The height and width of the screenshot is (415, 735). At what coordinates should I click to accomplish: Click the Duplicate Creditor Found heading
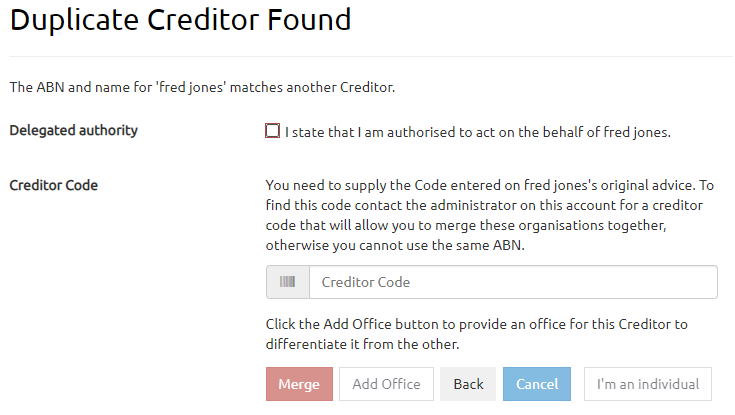pos(181,19)
